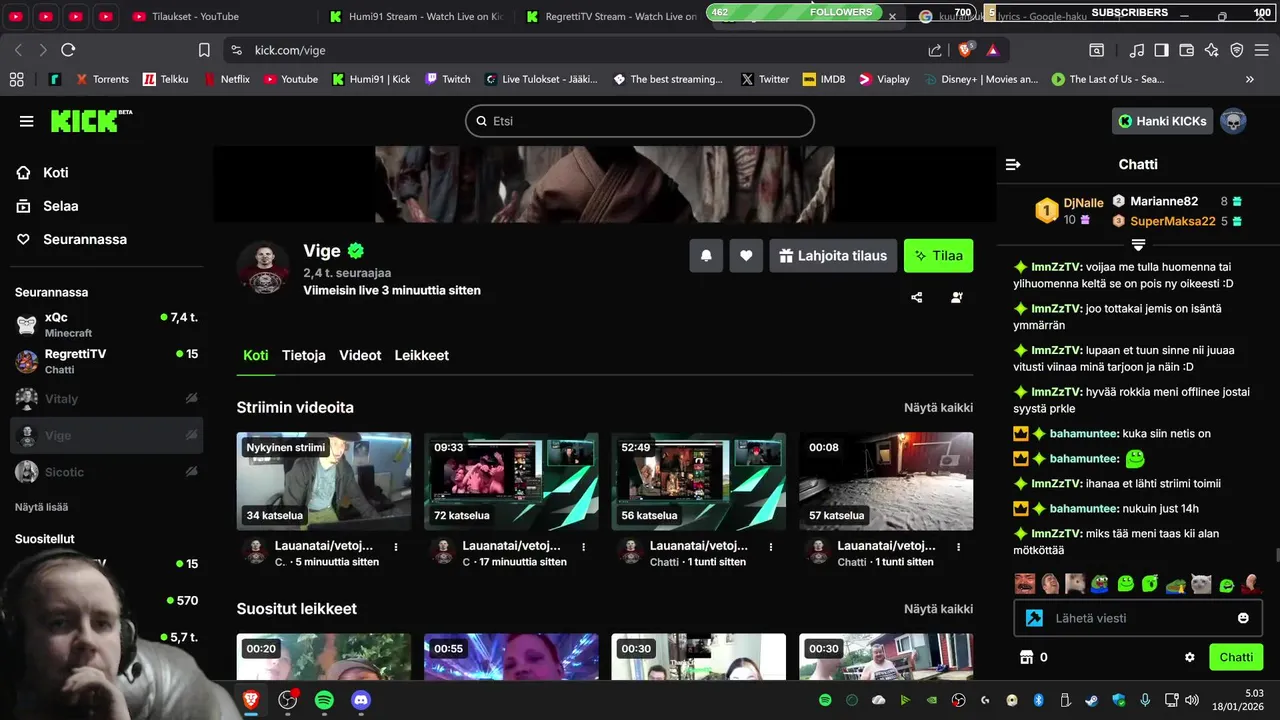Open the emoji picker in chat input

1243,618
